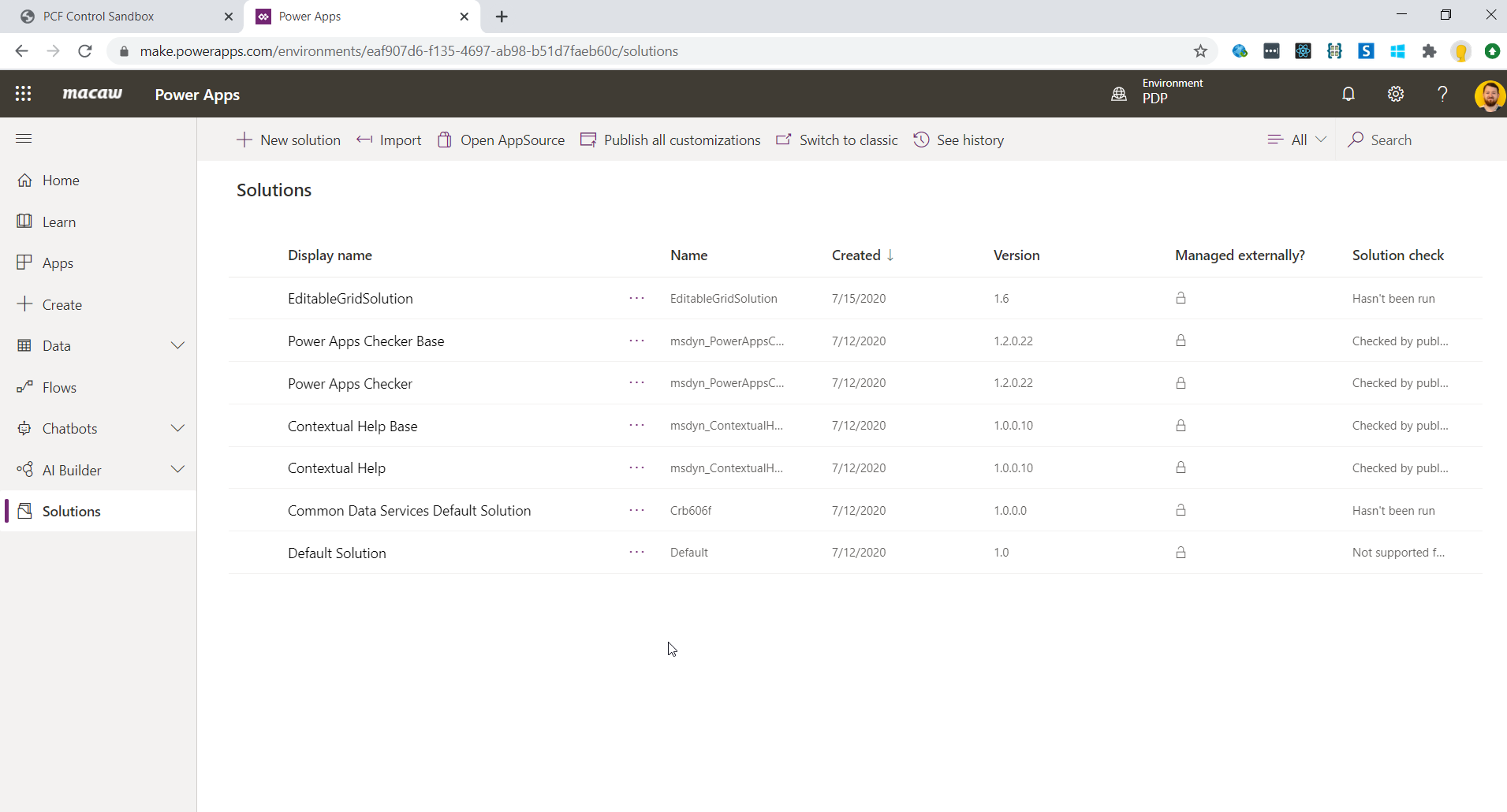Sort by Display name column
This screenshot has height=812, width=1507.
click(x=330, y=255)
